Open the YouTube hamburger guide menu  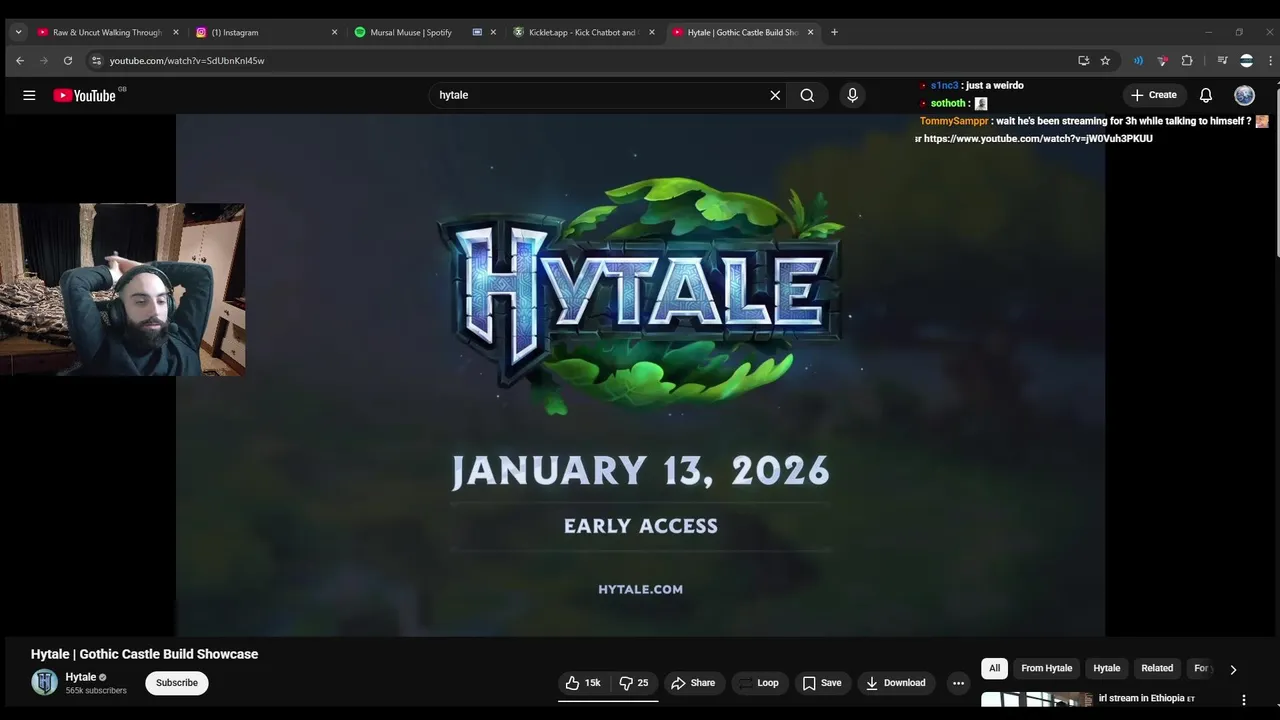(29, 95)
